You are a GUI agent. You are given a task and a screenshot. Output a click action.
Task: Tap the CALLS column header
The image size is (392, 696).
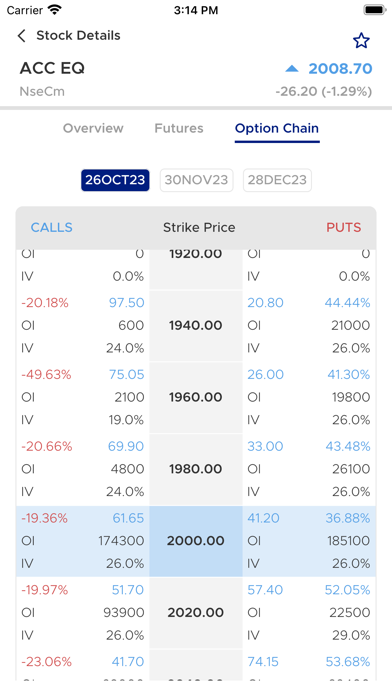(x=51, y=227)
